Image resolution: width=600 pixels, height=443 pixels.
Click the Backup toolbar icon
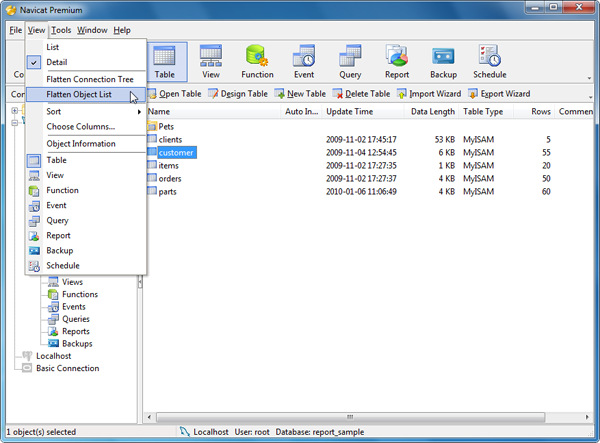443,62
